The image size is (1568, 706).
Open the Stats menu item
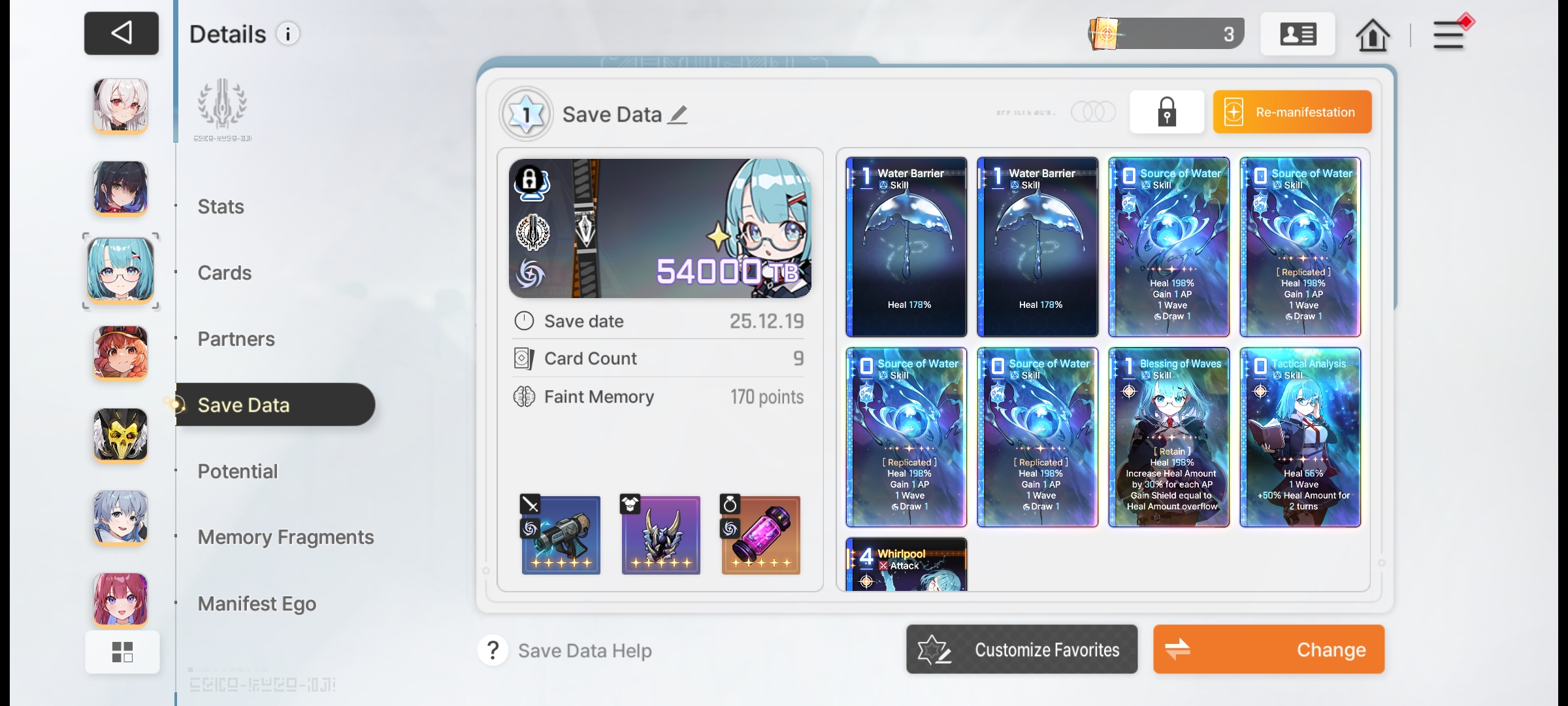click(221, 207)
